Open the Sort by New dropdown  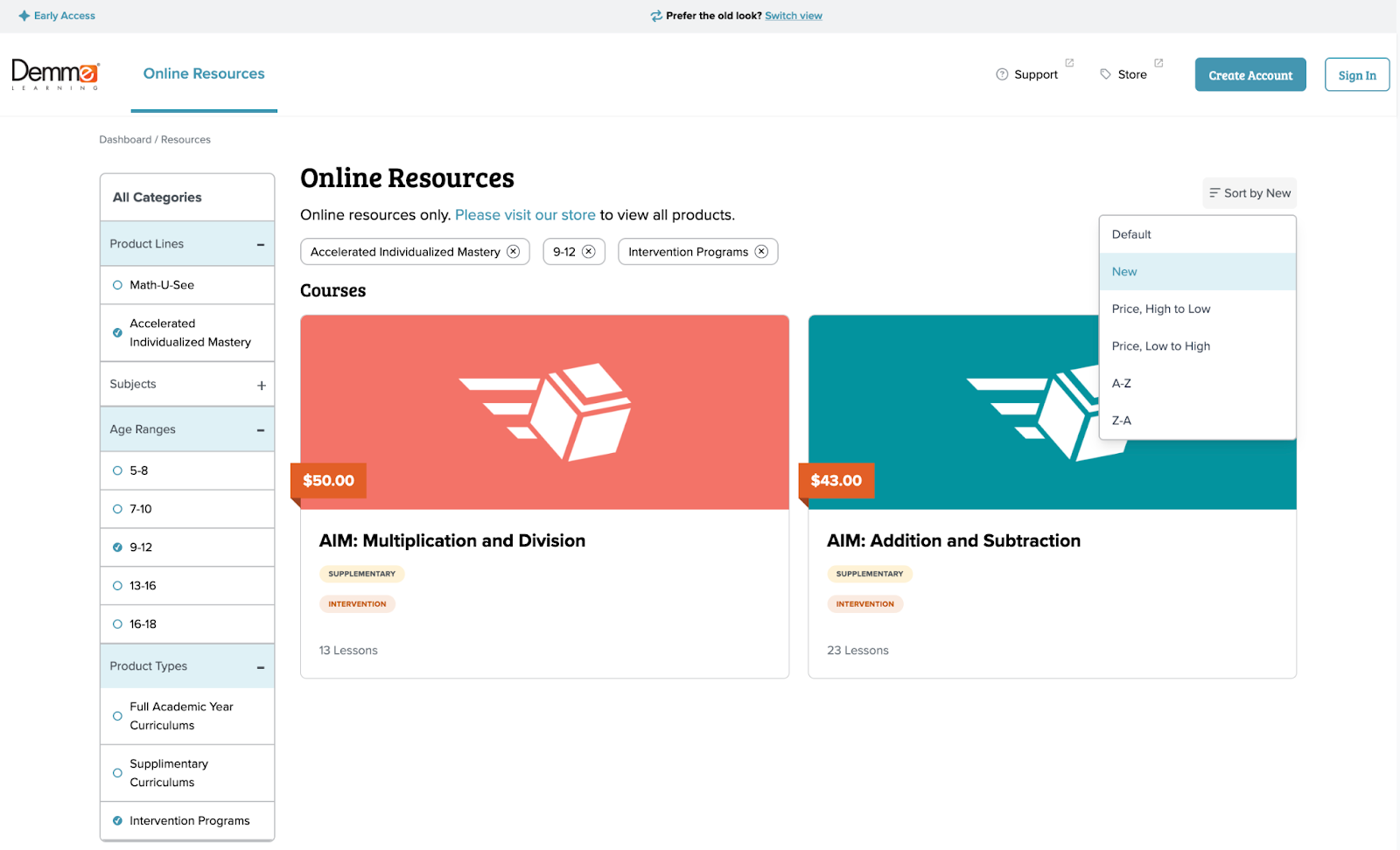[1249, 193]
